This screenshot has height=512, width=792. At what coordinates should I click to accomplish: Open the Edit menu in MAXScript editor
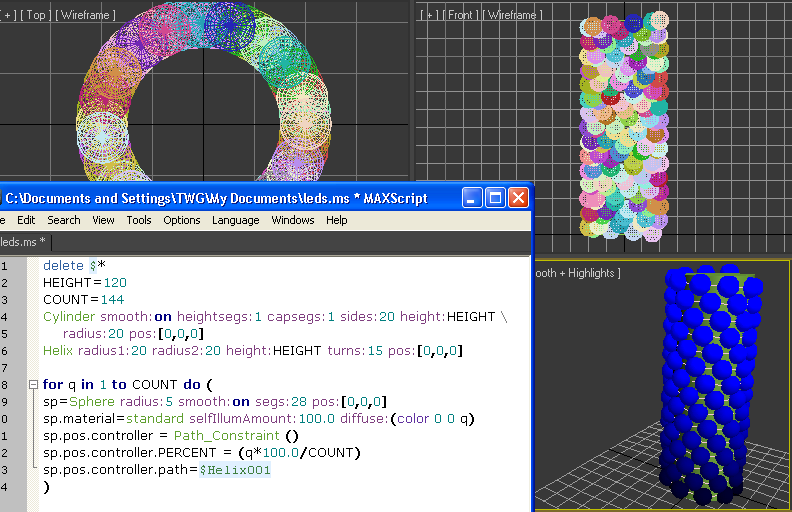tap(26, 220)
